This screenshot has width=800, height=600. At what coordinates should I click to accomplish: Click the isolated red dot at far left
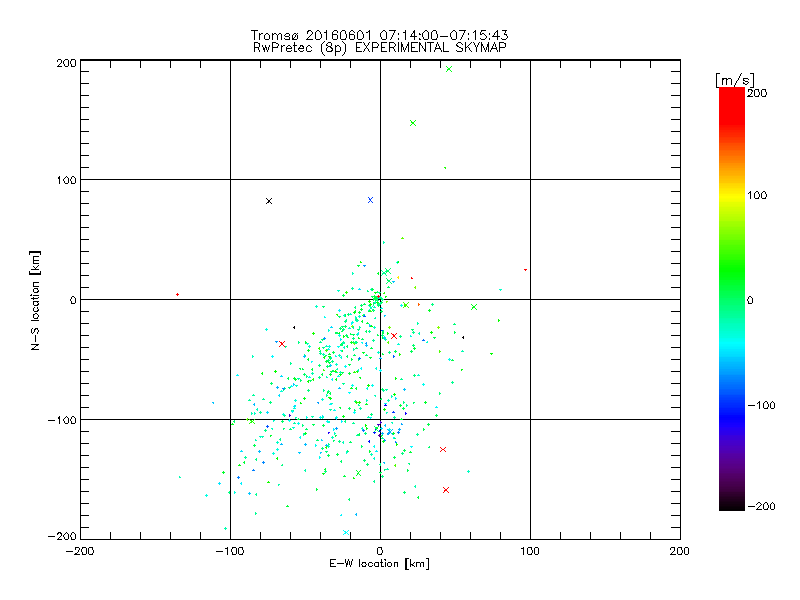pos(177,294)
